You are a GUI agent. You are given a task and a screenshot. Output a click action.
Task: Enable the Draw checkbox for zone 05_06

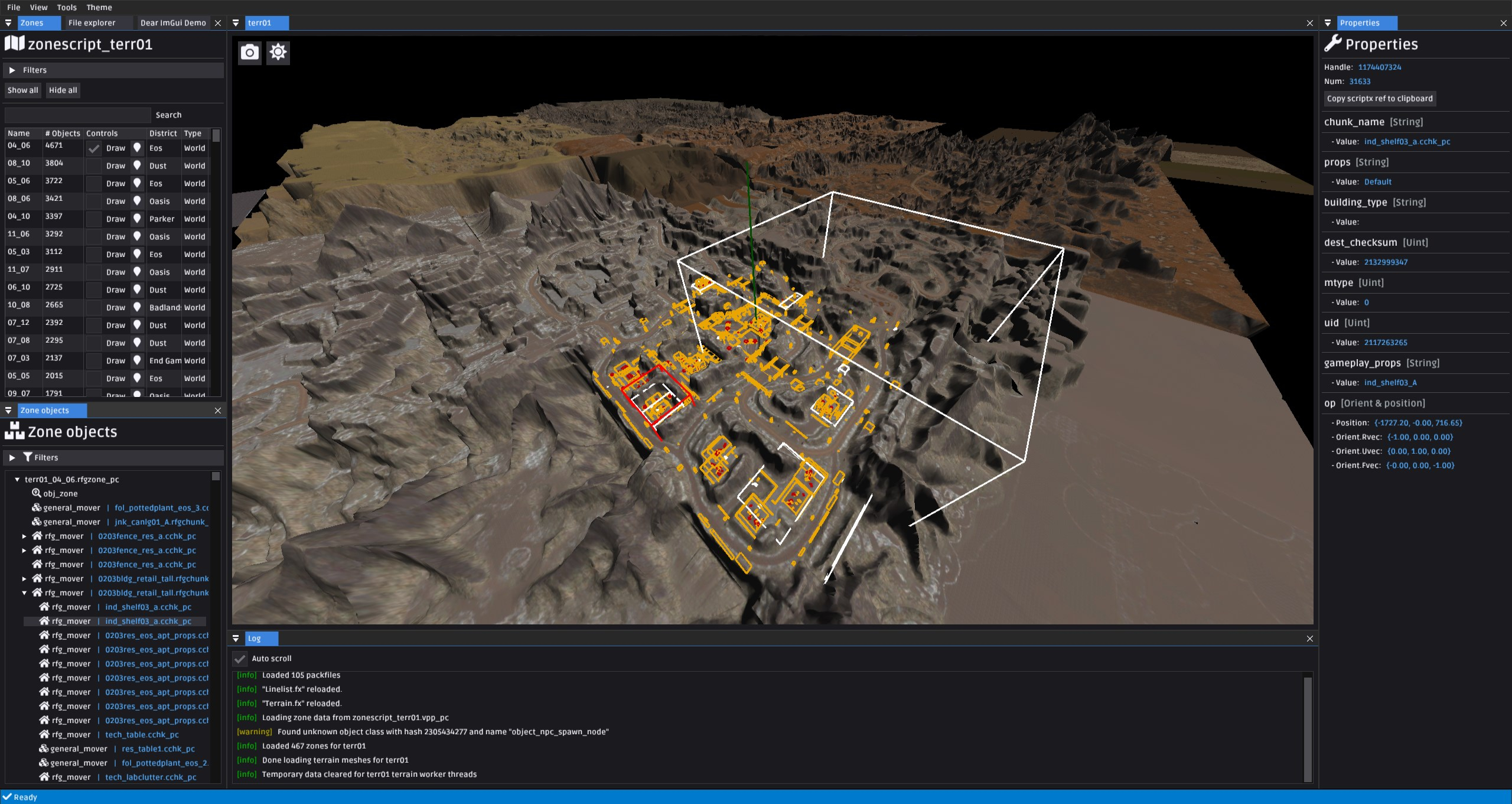tap(94, 184)
